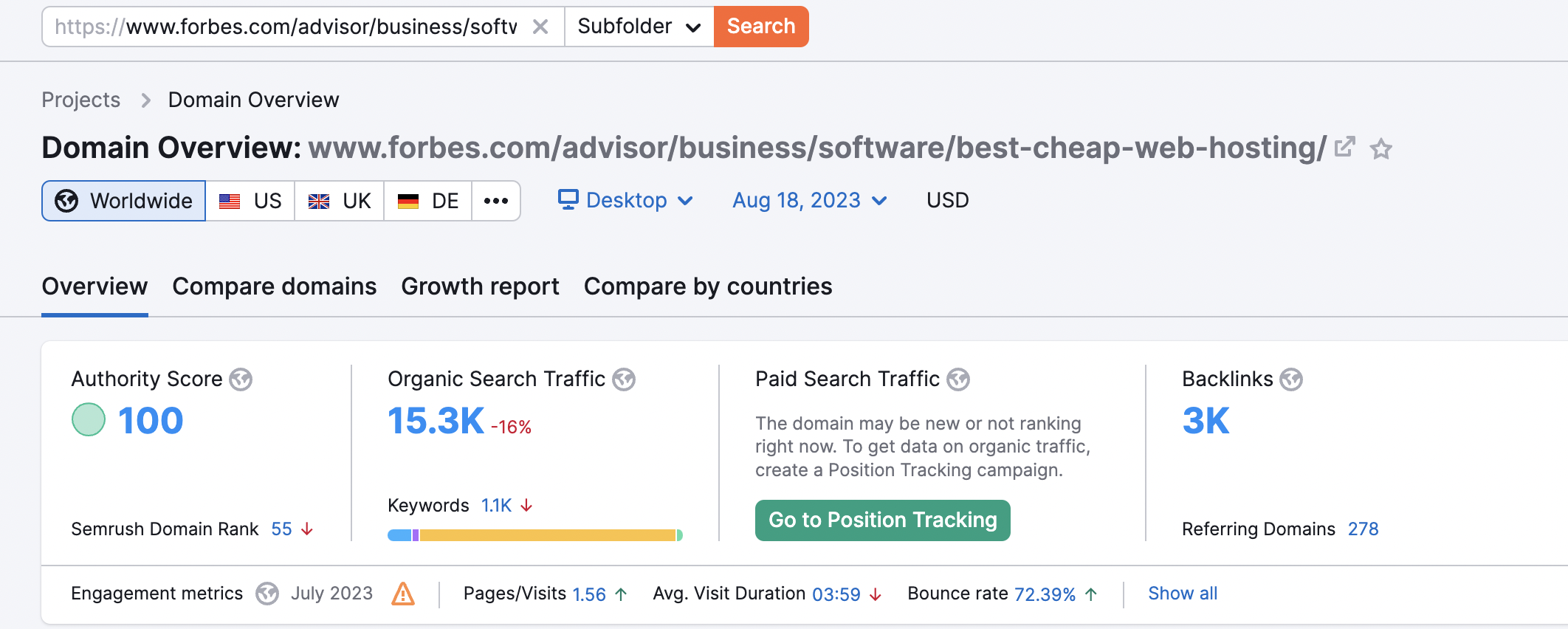
Task: Click globe icon next to Organic Search Traffic
Action: [x=624, y=379]
